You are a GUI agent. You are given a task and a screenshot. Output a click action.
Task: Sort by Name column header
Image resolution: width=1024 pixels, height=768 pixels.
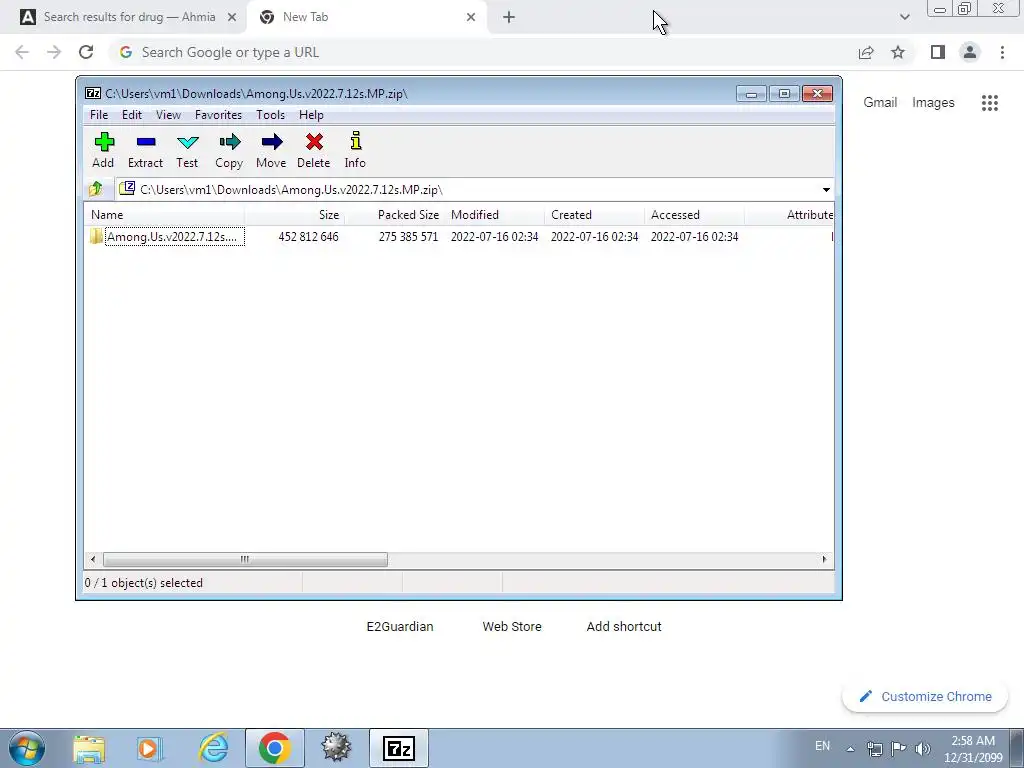(x=165, y=215)
